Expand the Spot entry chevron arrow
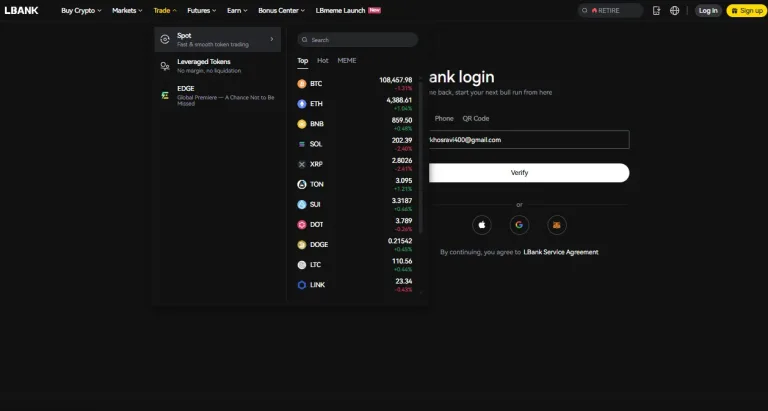The width and height of the screenshot is (768, 411). [x=272, y=39]
